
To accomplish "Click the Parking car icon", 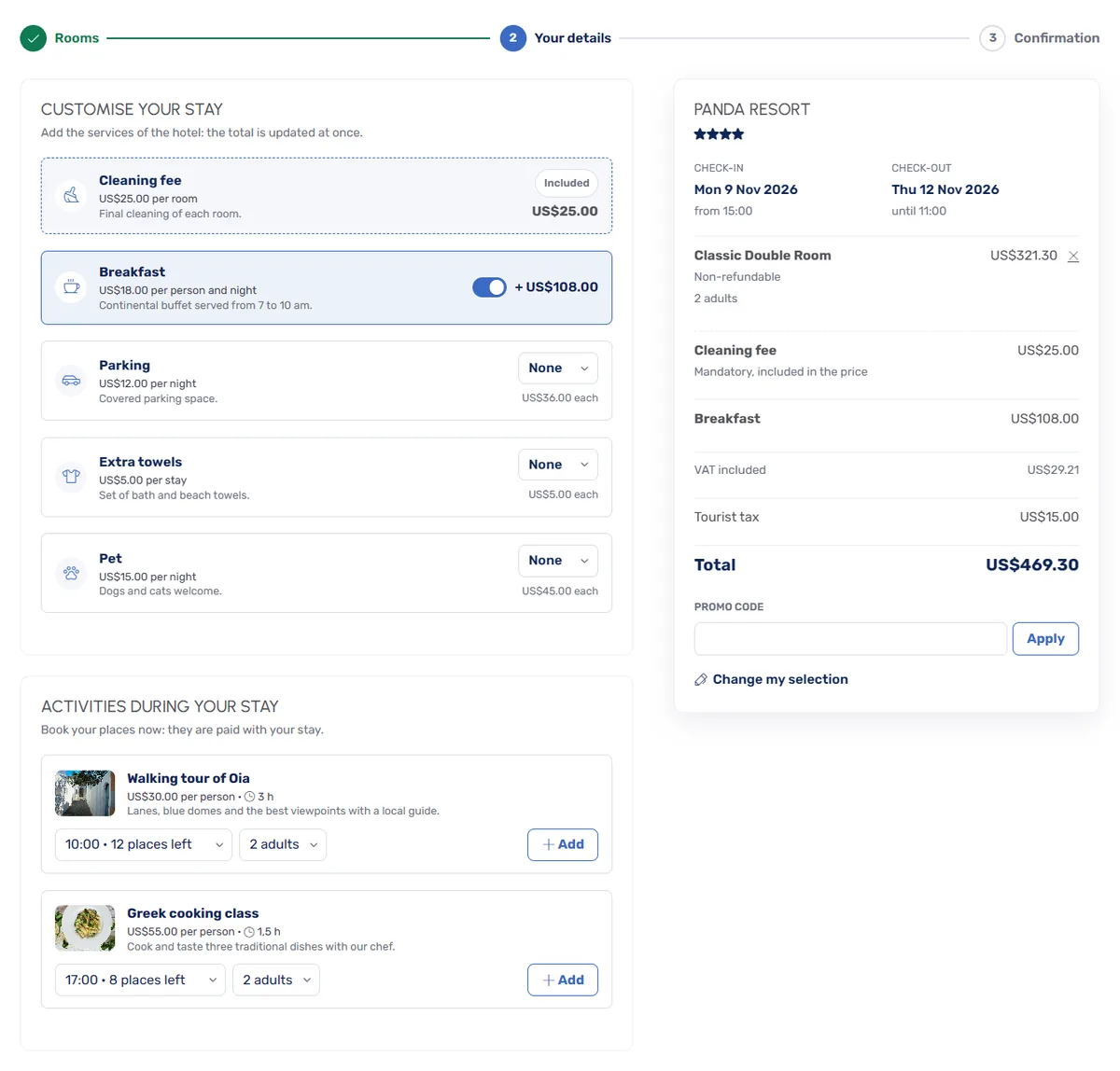I will 71,381.
